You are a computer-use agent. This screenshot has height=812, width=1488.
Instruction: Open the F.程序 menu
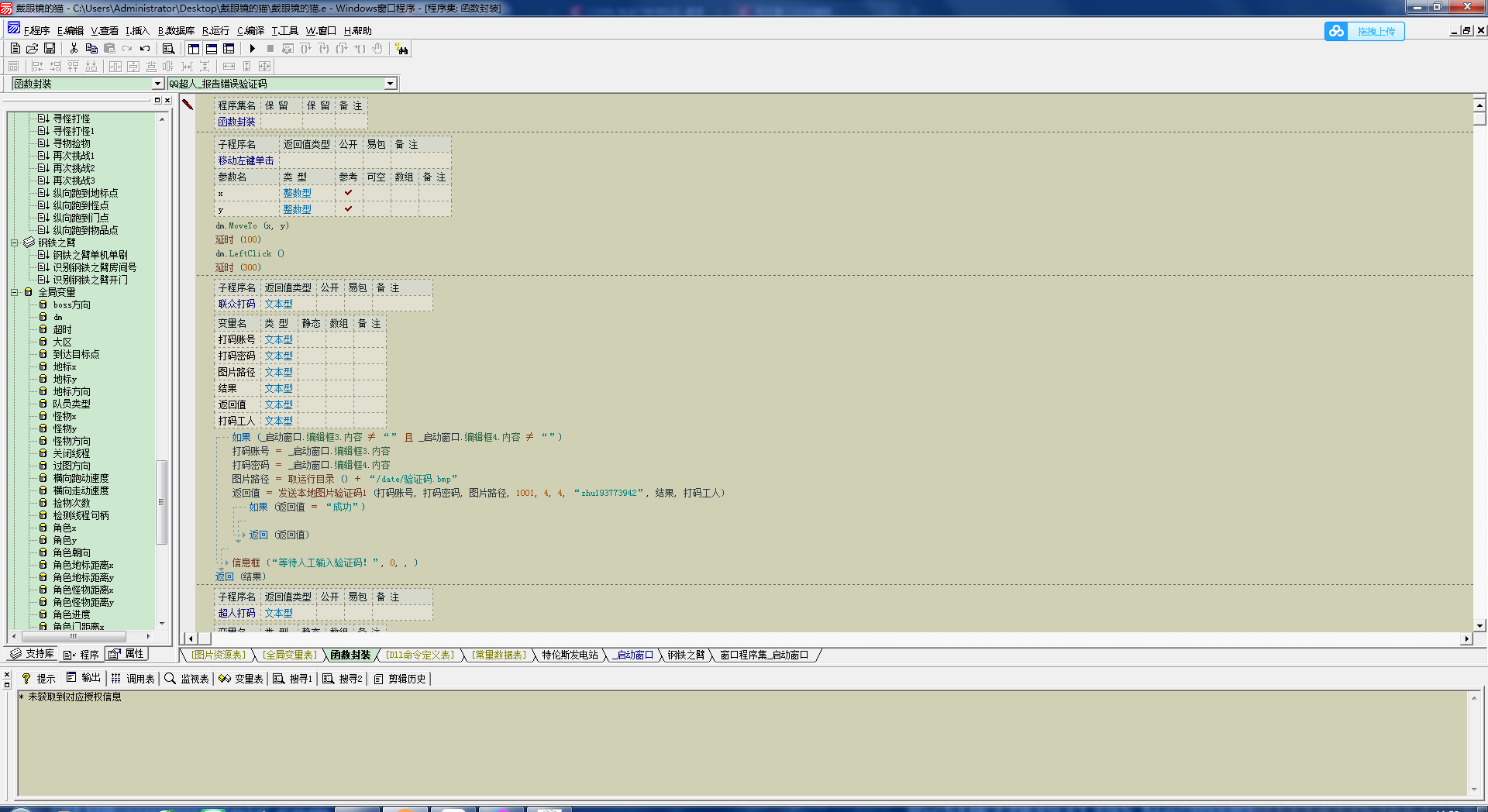tap(36, 31)
